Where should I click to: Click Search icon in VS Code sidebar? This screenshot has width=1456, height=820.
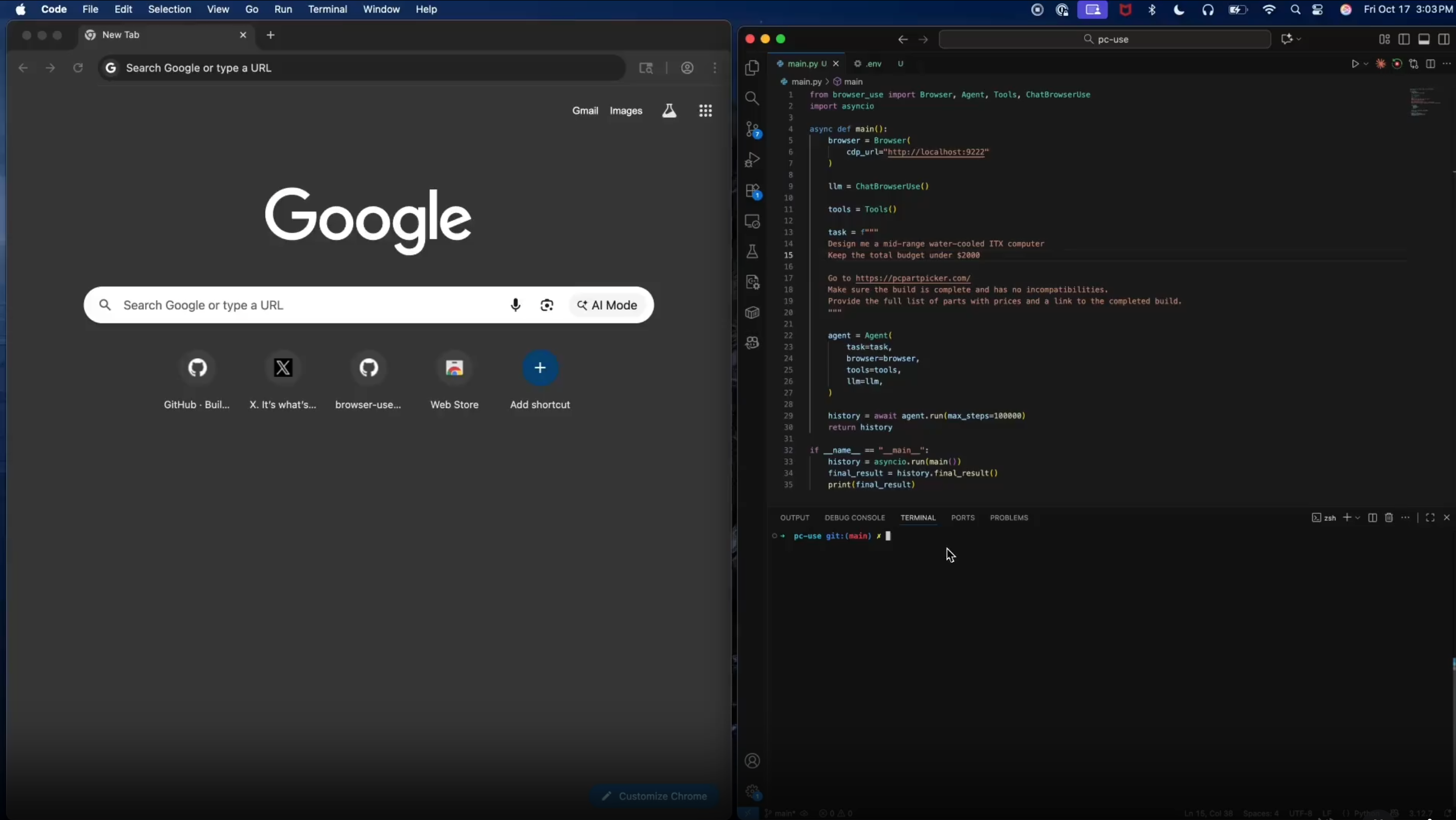coord(752,98)
